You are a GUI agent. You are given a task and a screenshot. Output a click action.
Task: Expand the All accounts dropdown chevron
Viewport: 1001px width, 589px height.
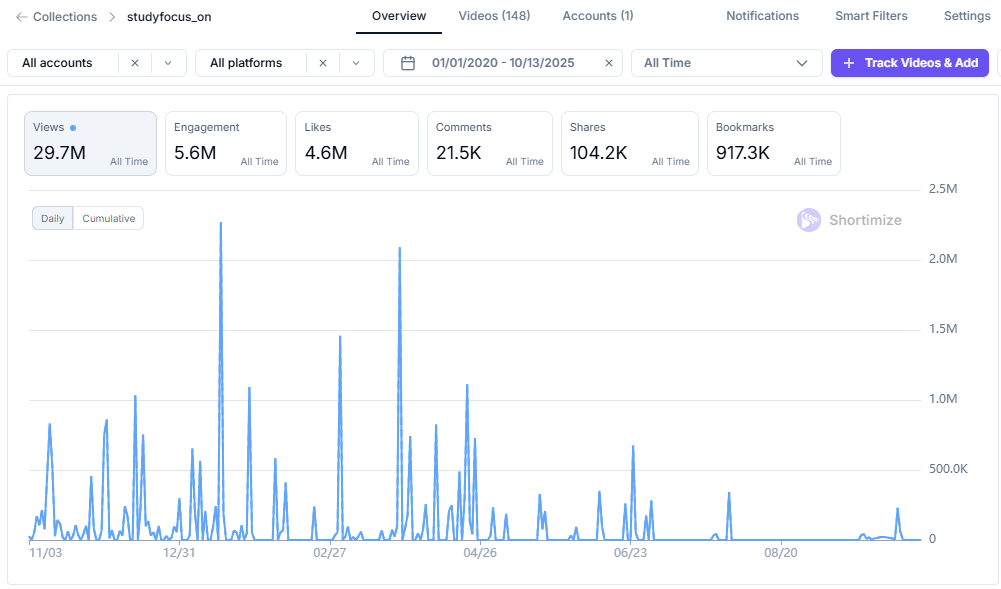click(x=168, y=63)
